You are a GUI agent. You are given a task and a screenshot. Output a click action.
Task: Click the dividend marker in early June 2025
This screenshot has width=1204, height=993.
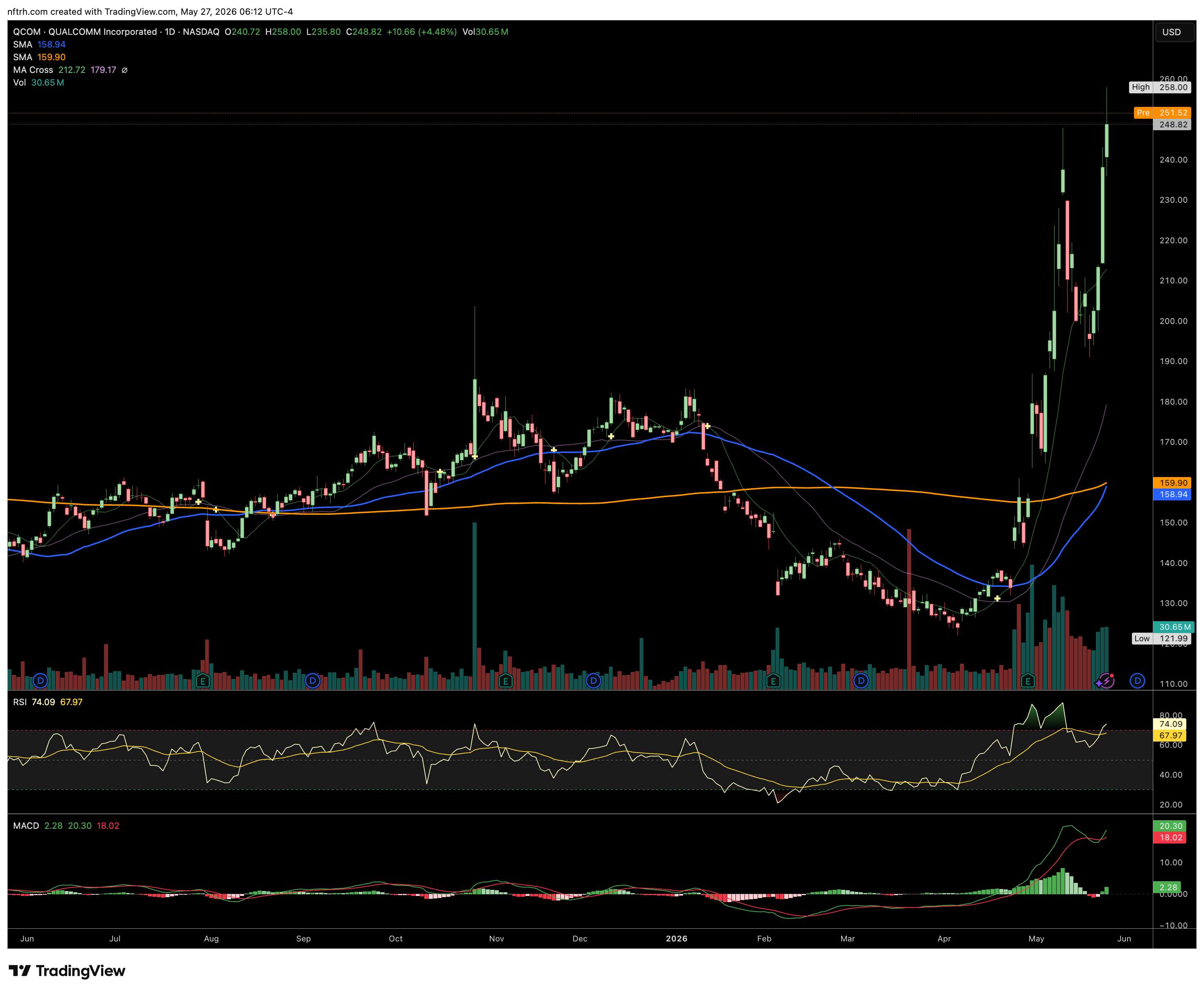(x=40, y=681)
